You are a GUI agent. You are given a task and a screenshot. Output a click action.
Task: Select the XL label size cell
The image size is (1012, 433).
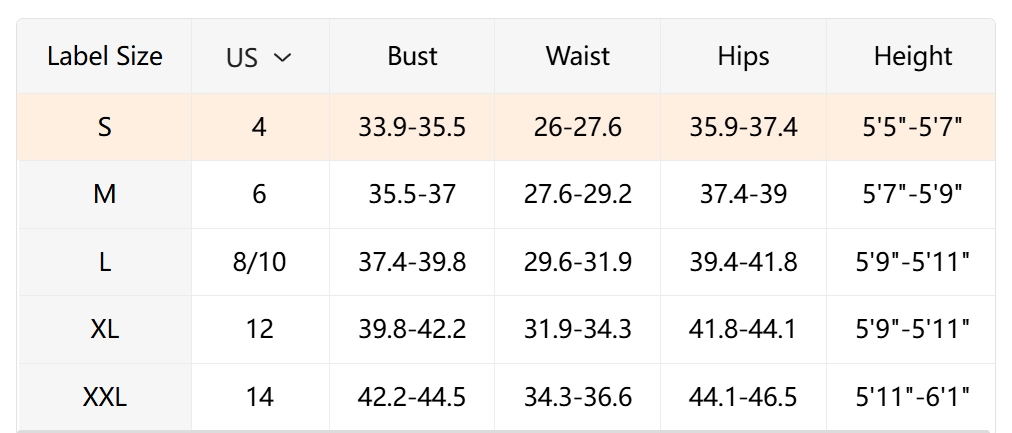coord(104,329)
